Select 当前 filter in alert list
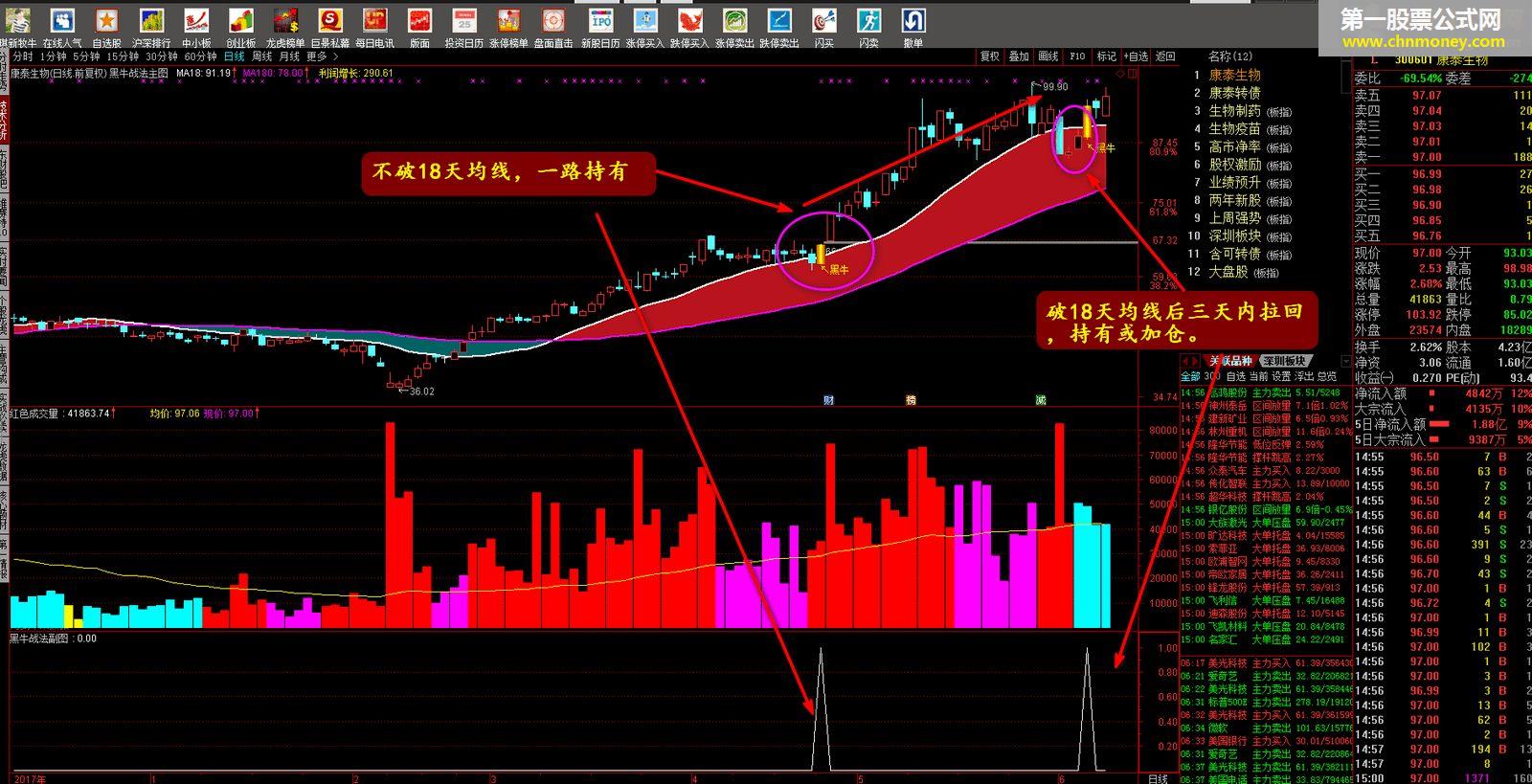The height and width of the screenshot is (784, 1532). pos(1259,376)
